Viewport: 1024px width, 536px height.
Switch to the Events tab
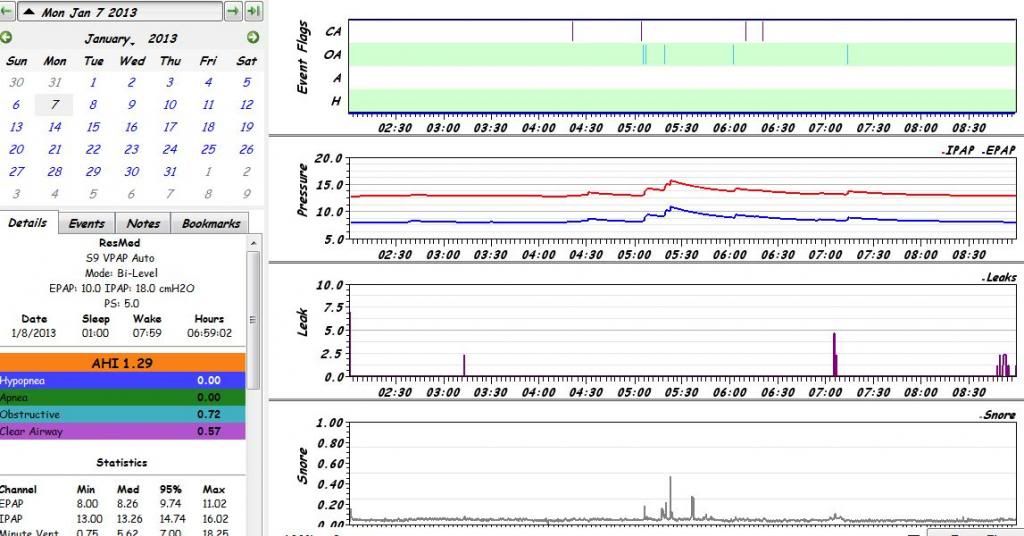[x=86, y=224]
